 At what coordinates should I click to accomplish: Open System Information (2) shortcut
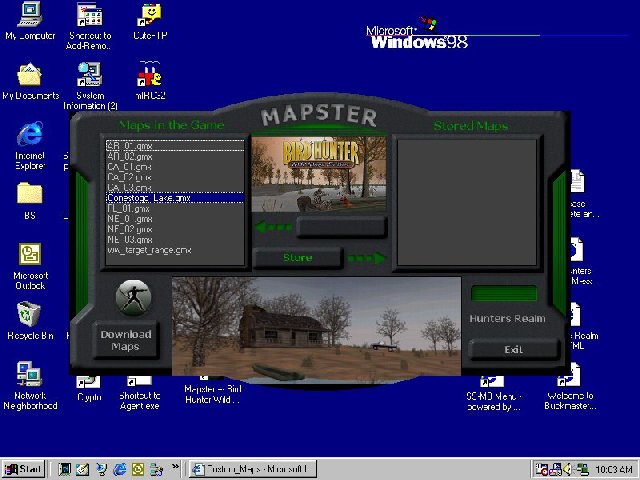(x=90, y=85)
